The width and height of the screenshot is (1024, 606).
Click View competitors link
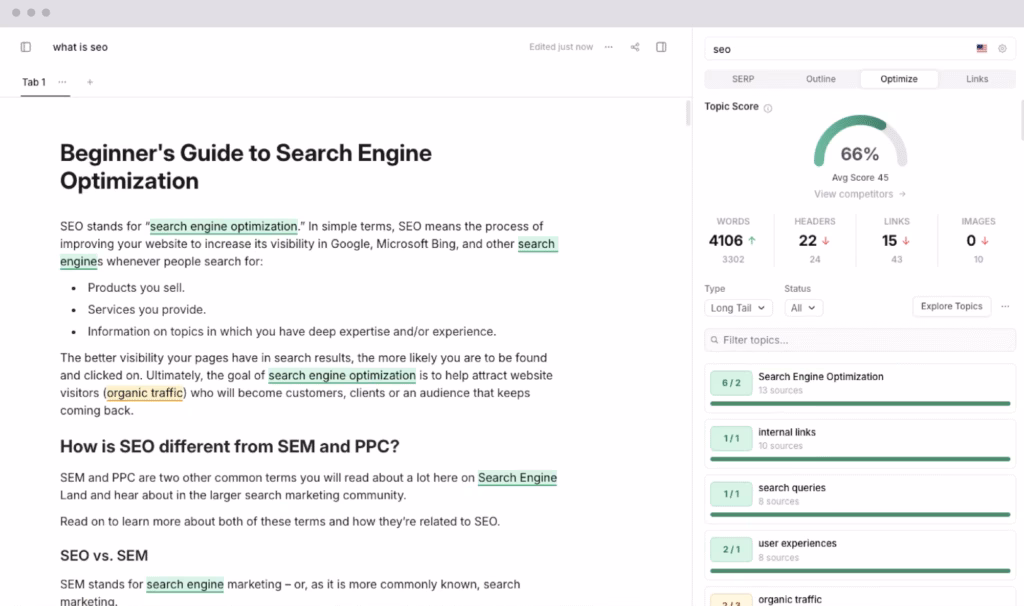(x=855, y=193)
